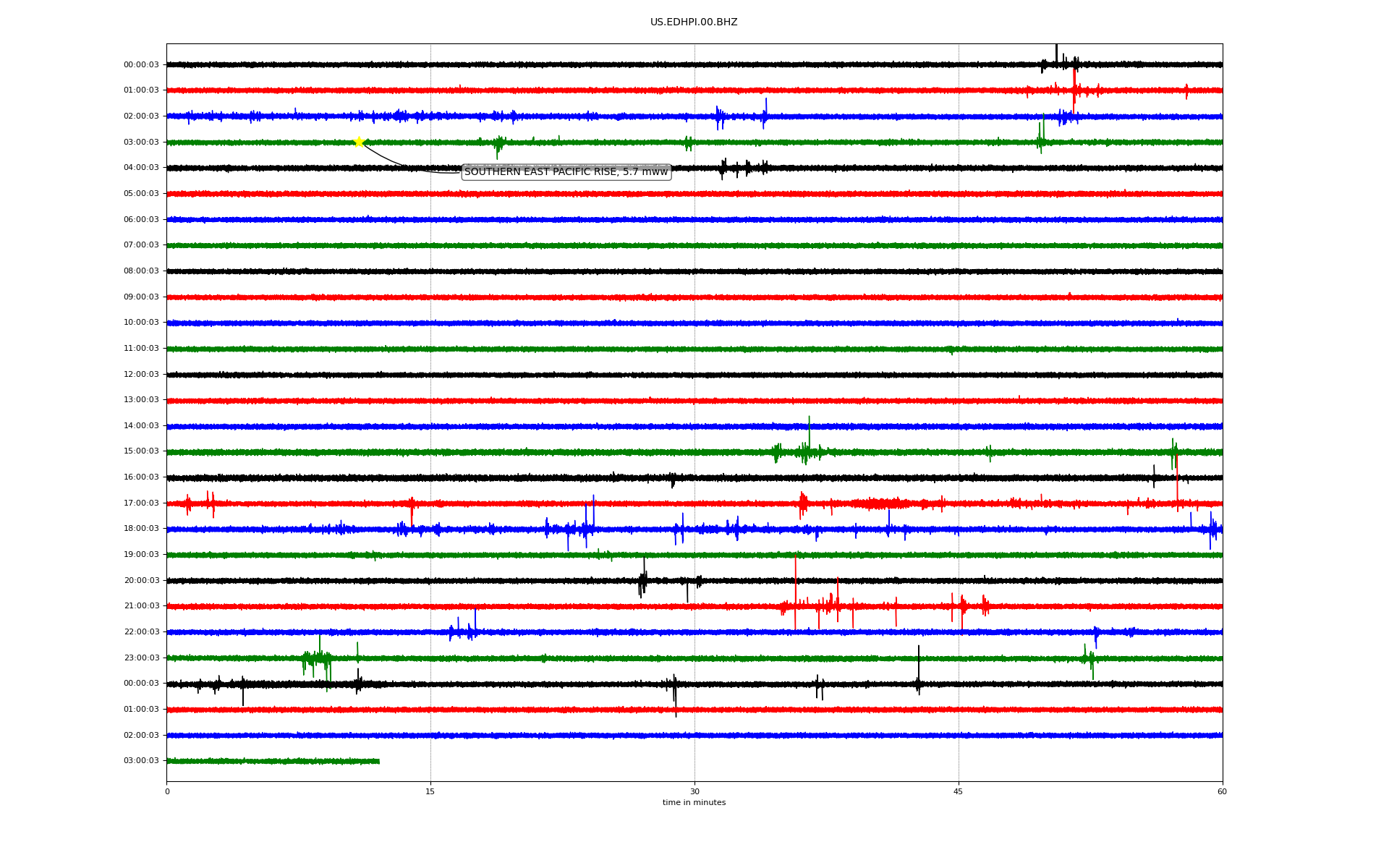
Task: Click the 12:00:03 time label
Action: click(x=141, y=374)
